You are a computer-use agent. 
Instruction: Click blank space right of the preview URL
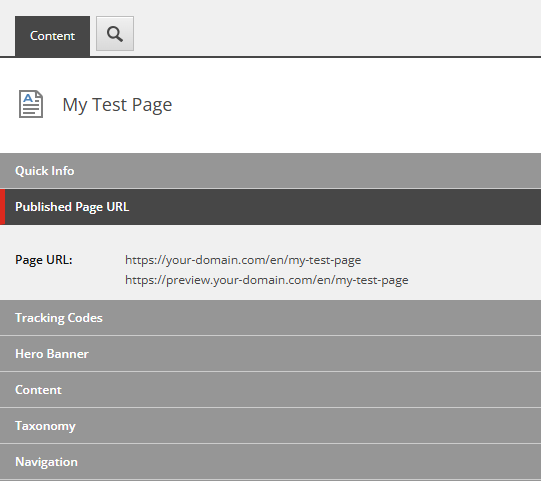[x=474, y=280]
